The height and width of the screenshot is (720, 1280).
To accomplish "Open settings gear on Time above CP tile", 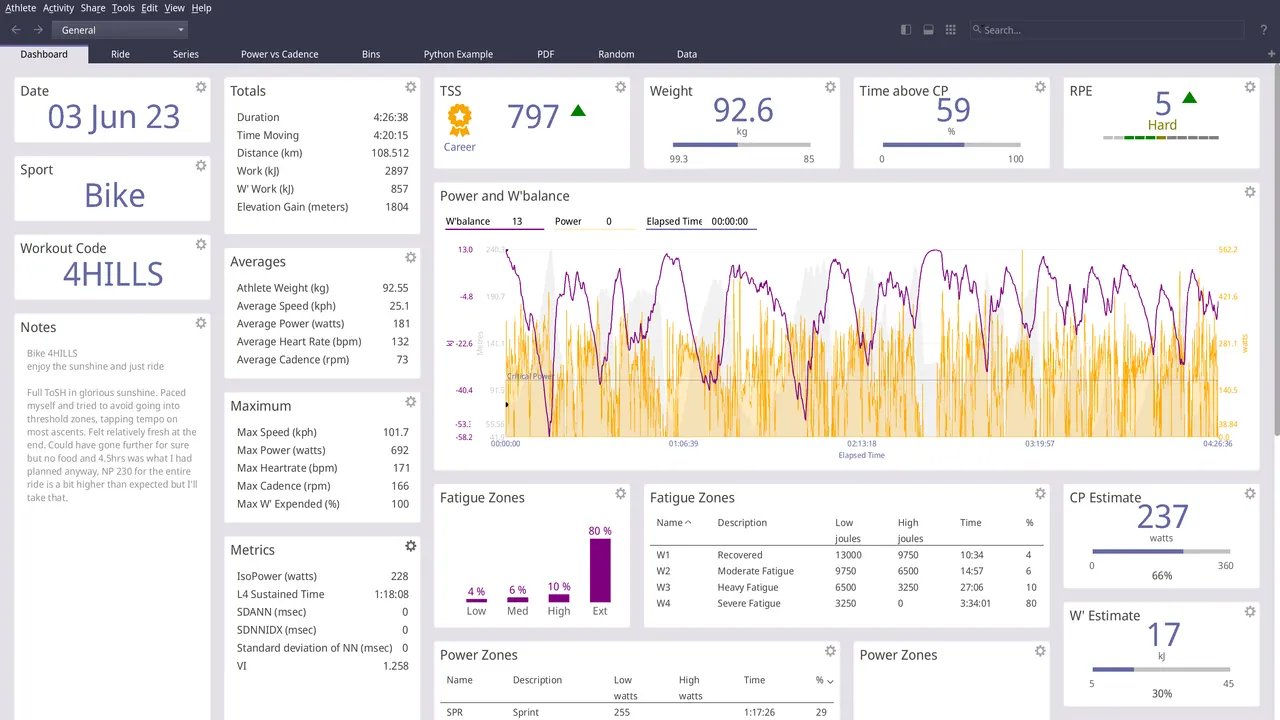I will tap(1040, 87).
